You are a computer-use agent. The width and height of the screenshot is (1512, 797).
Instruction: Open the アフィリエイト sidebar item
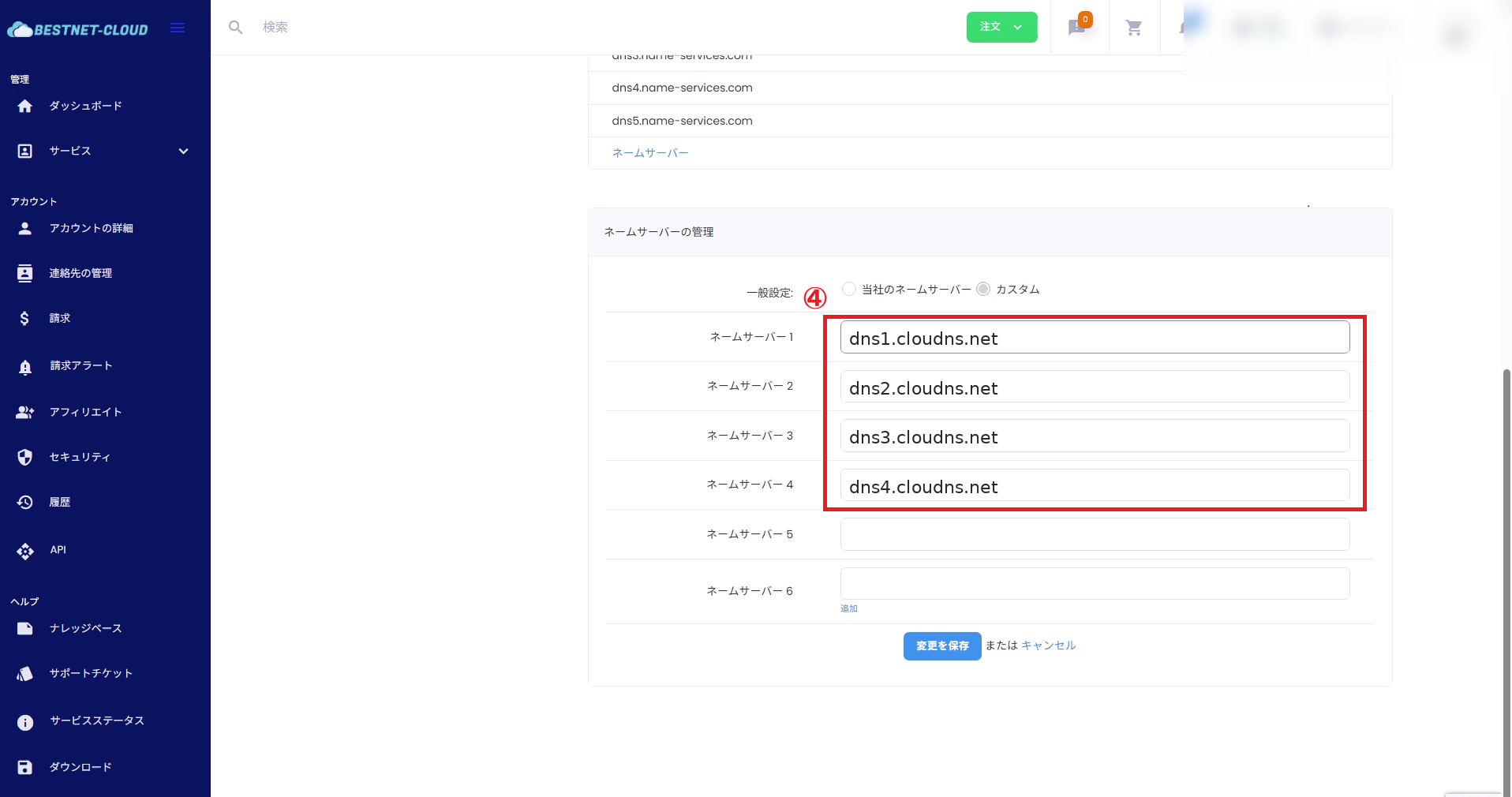pos(85,412)
